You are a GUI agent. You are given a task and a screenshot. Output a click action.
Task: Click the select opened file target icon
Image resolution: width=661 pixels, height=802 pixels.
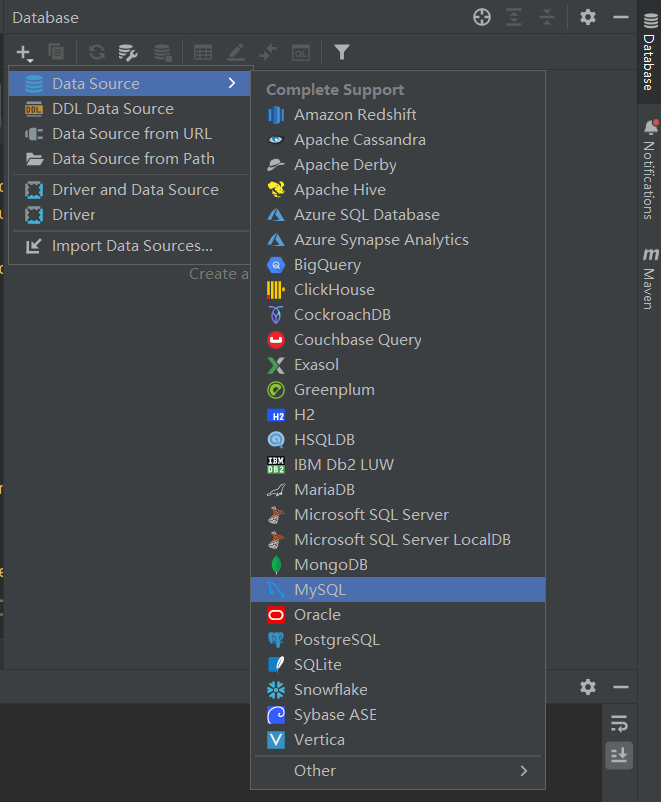[481, 17]
